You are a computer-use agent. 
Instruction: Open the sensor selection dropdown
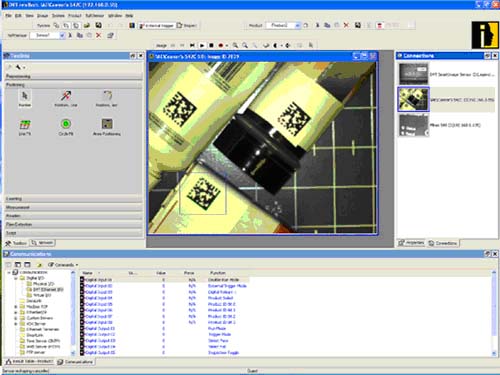tap(62, 35)
